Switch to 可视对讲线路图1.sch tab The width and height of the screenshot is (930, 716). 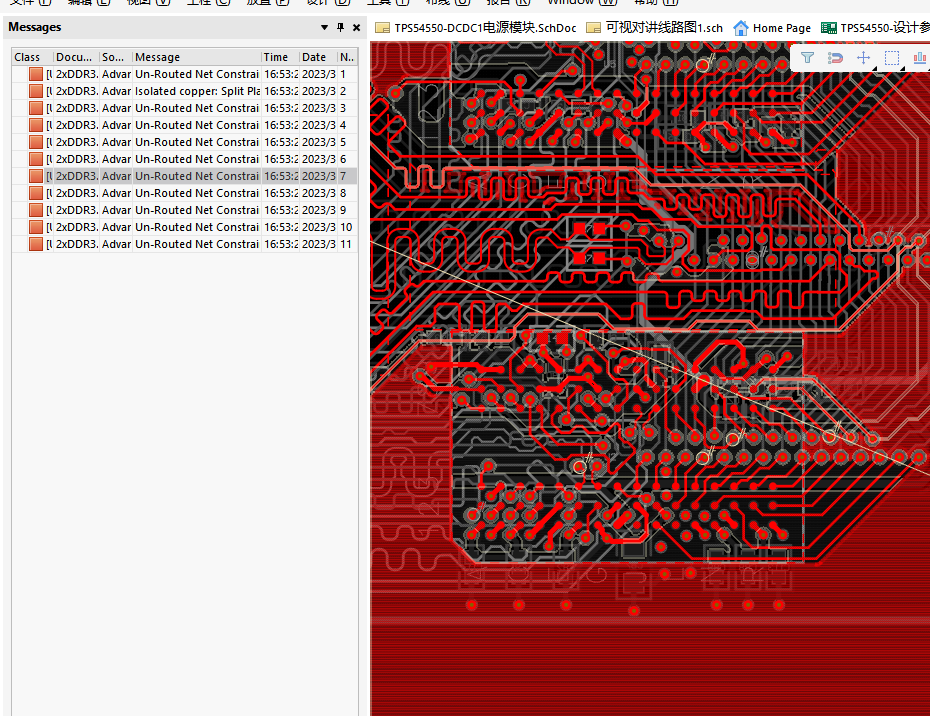[655, 28]
